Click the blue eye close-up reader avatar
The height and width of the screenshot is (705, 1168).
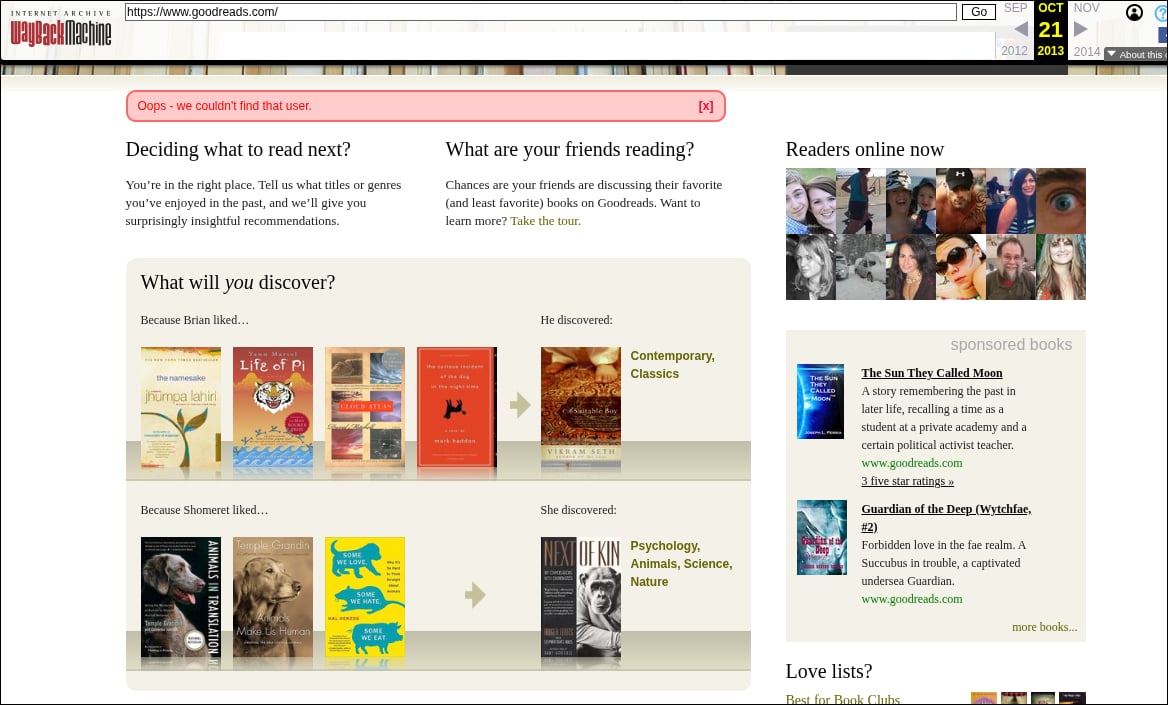click(1061, 201)
